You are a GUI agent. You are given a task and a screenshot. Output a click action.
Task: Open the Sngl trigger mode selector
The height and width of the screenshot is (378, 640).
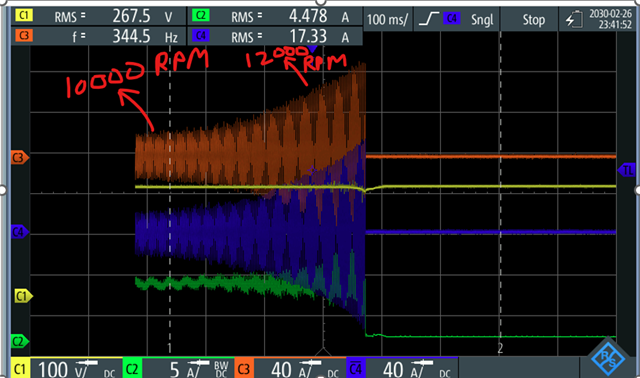(482, 20)
